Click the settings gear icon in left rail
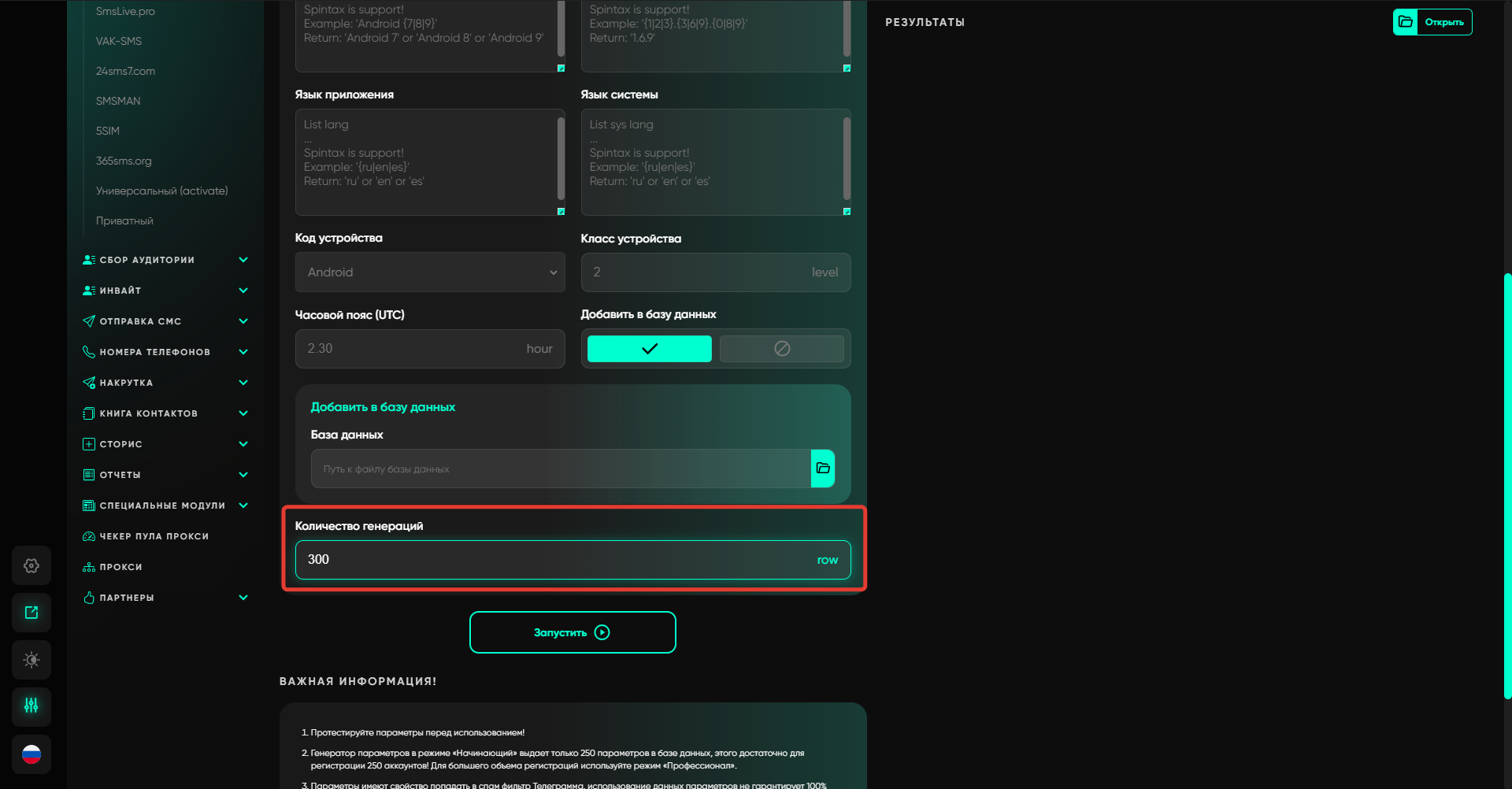Screen dimensions: 1512x789 31,565
